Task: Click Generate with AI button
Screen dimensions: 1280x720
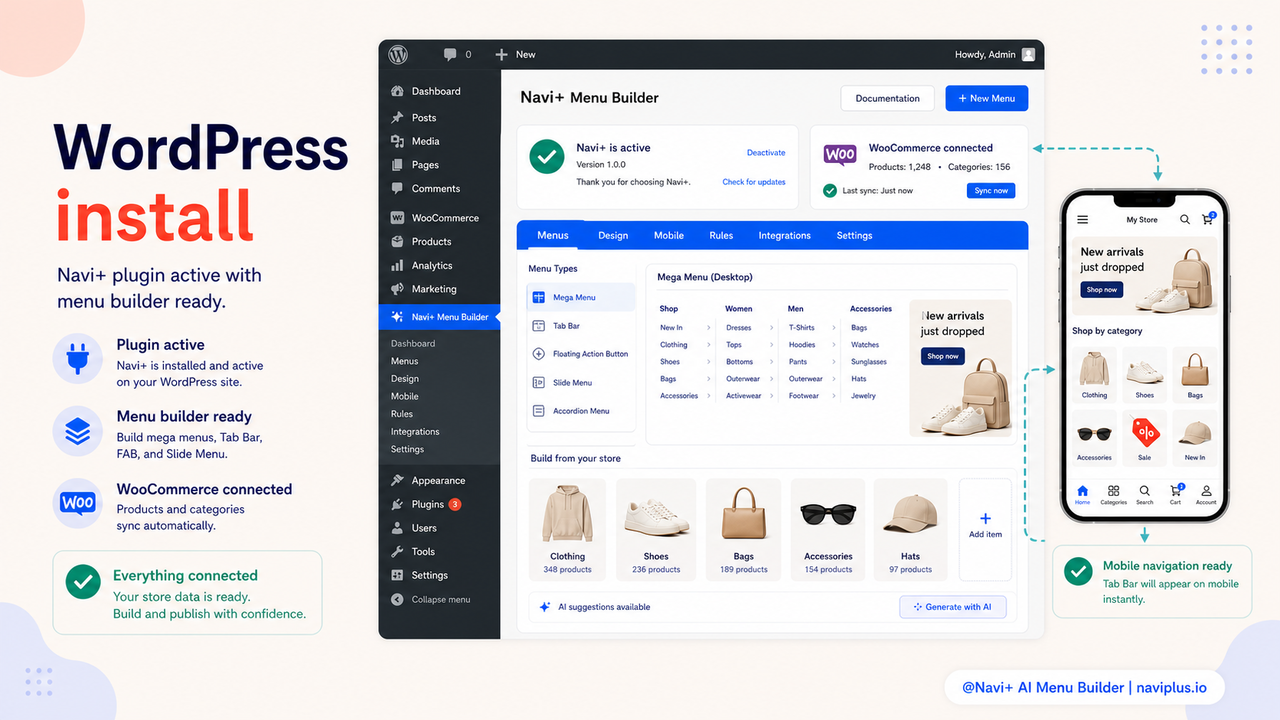Action: point(952,607)
